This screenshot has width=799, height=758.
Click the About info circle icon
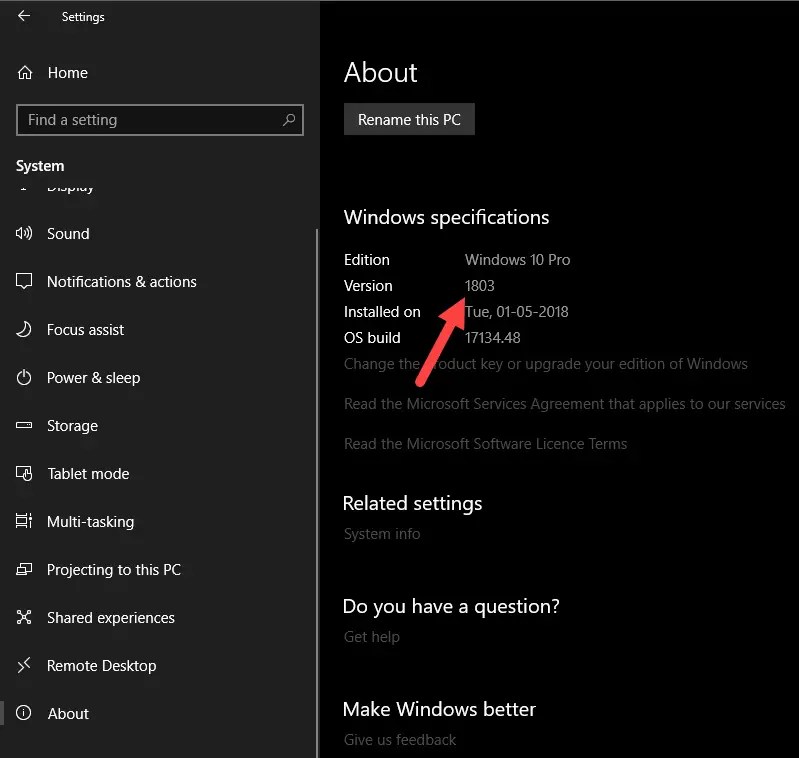click(x=24, y=713)
